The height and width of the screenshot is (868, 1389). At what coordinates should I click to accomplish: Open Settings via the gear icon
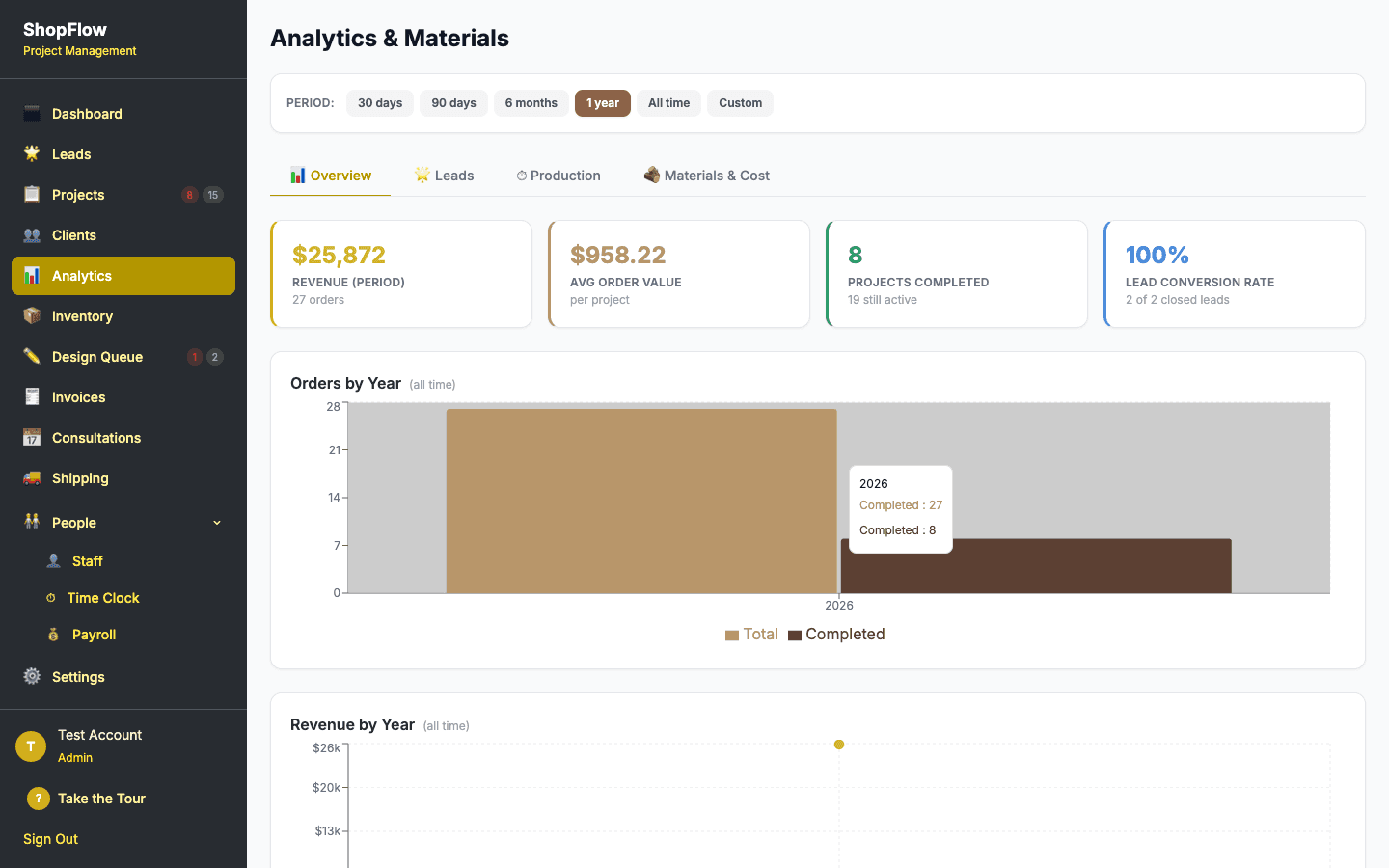30,676
